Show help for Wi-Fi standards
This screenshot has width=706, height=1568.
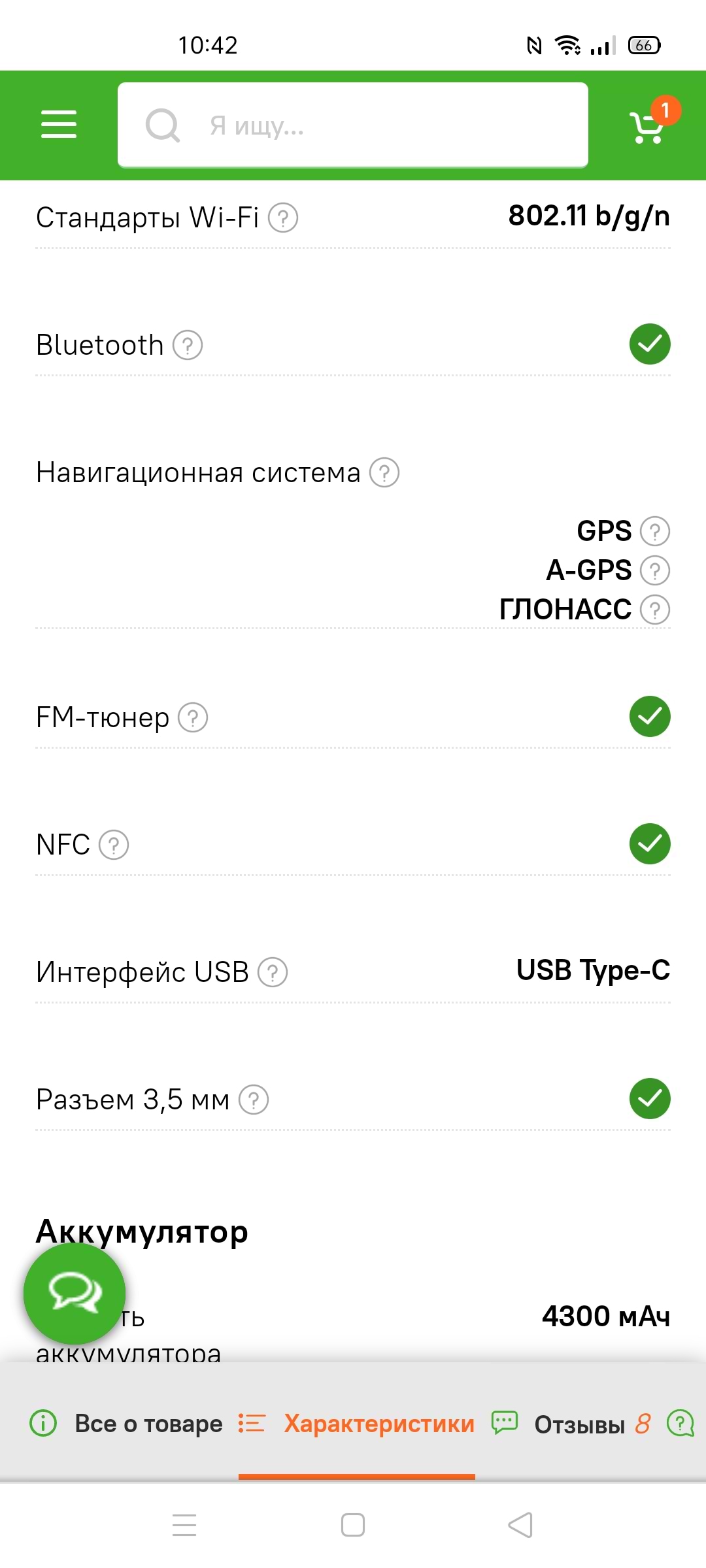pos(283,218)
